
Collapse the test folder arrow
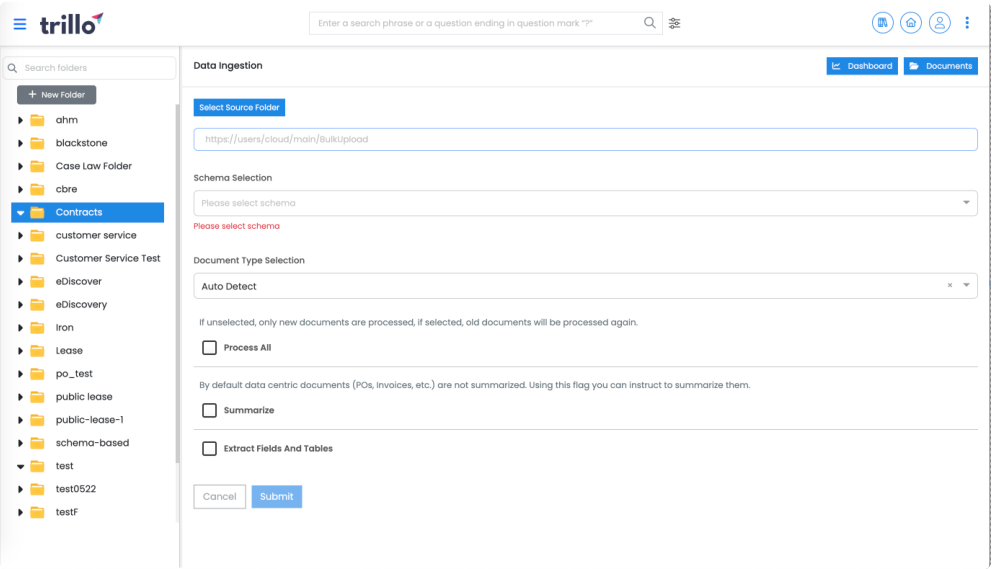point(20,466)
